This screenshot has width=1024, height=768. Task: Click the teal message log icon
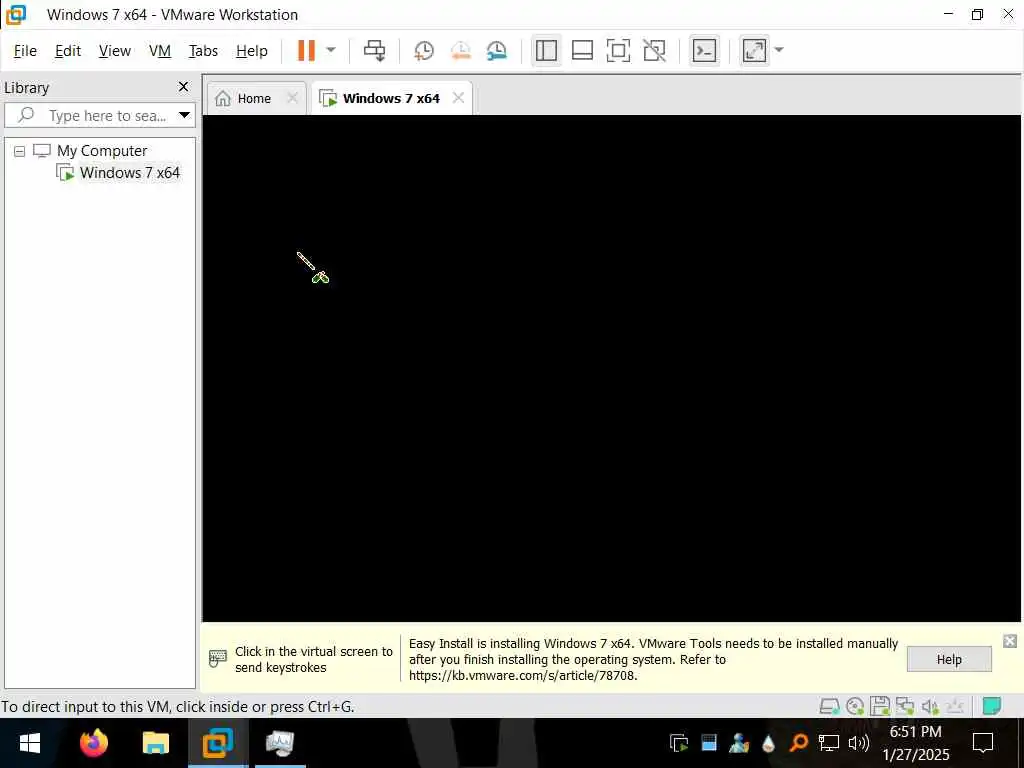pos(991,706)
